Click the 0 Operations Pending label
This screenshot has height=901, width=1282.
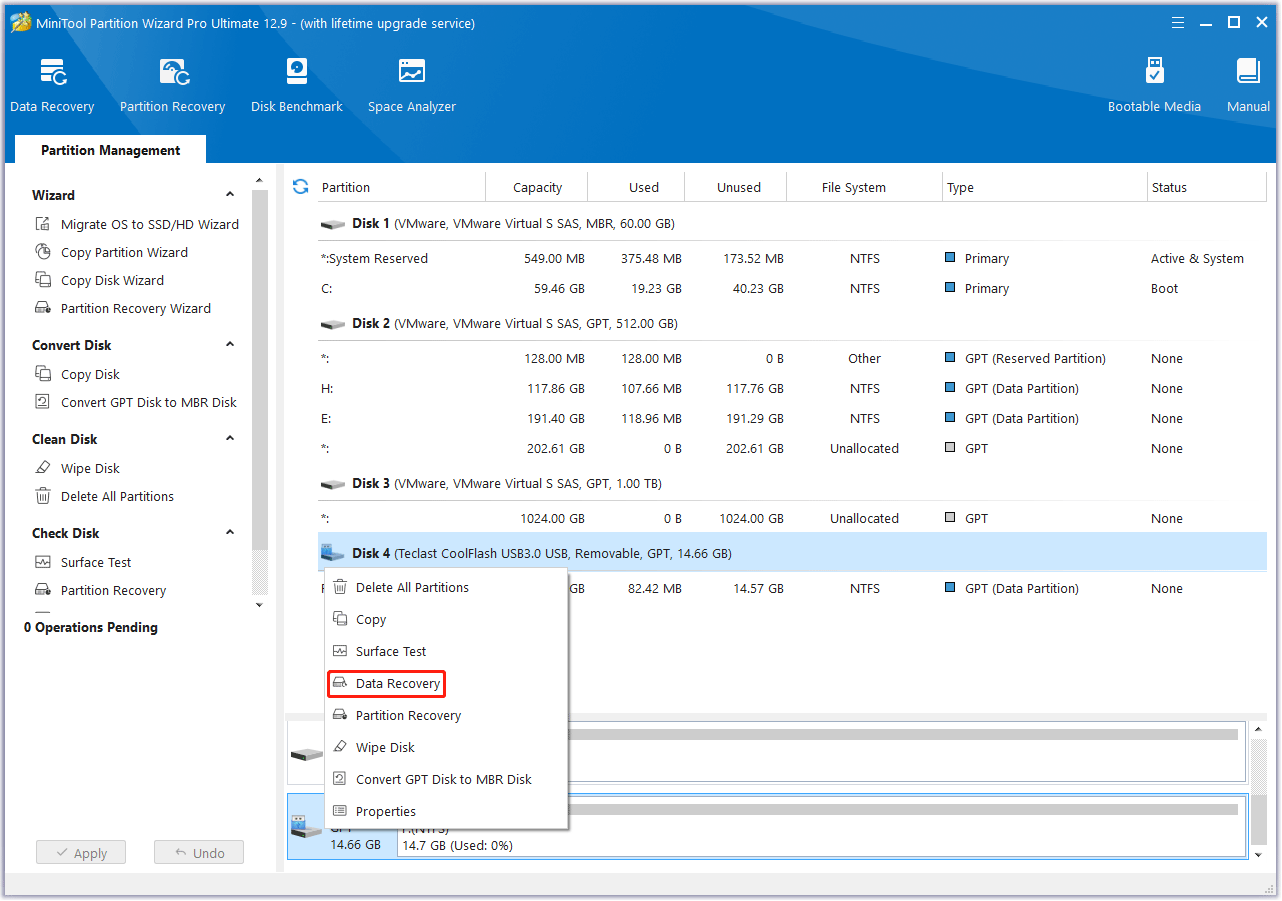pyautogui.click(x=91, y=627)
